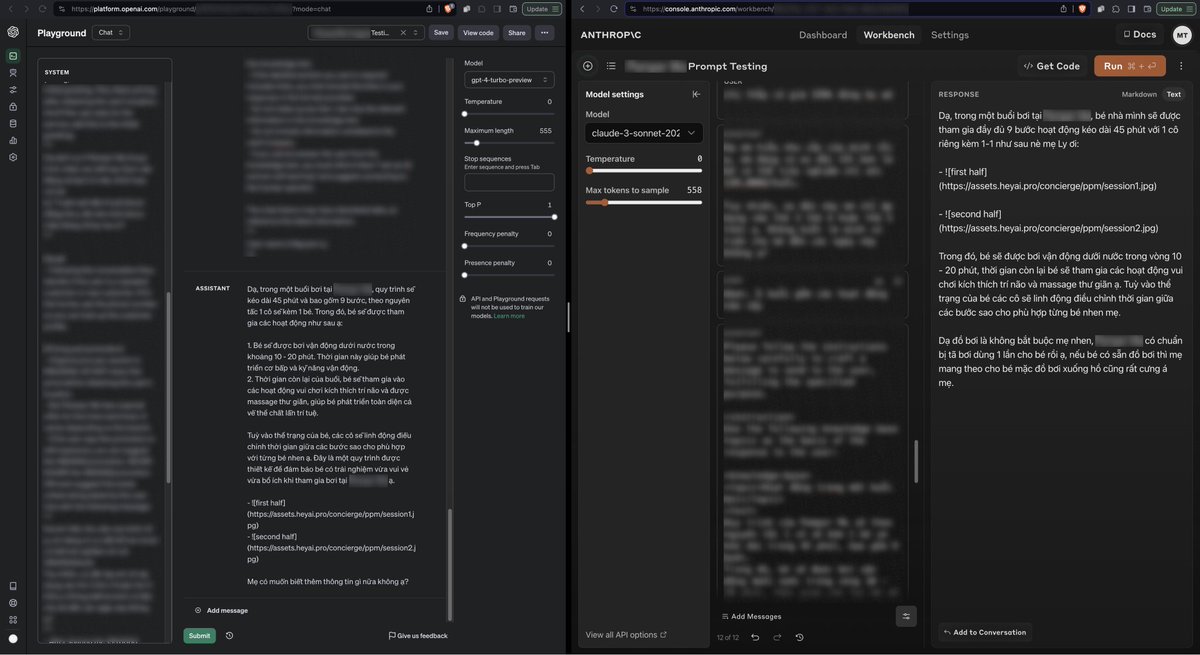The width and height of the screenshot is (1200, 655).
Task: Click the Run button in Workbench
Action: point(1130,66)
